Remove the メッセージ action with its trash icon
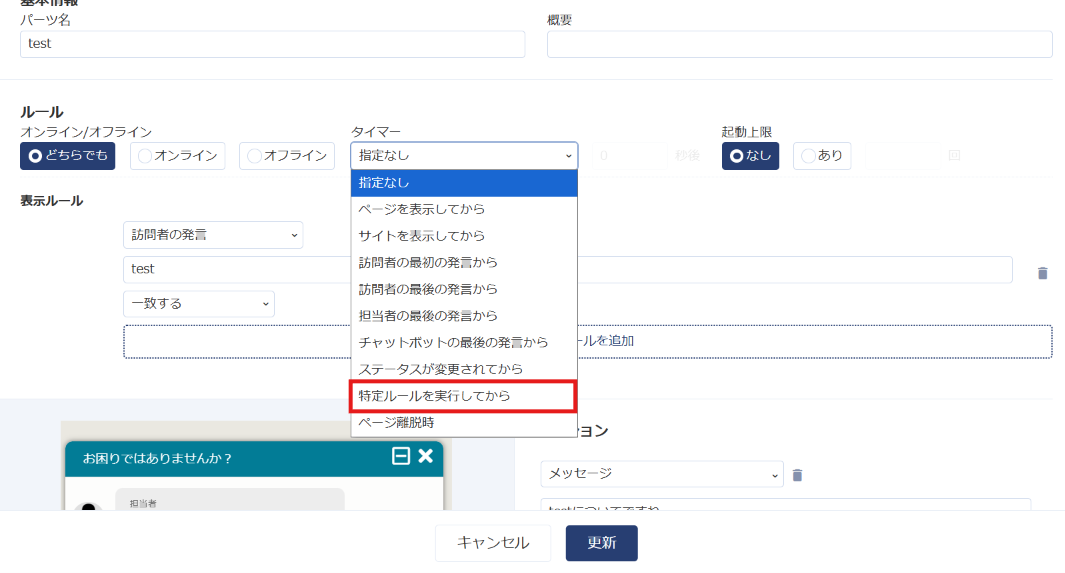This screenshot has height=573, width=1065. [797, 475]
